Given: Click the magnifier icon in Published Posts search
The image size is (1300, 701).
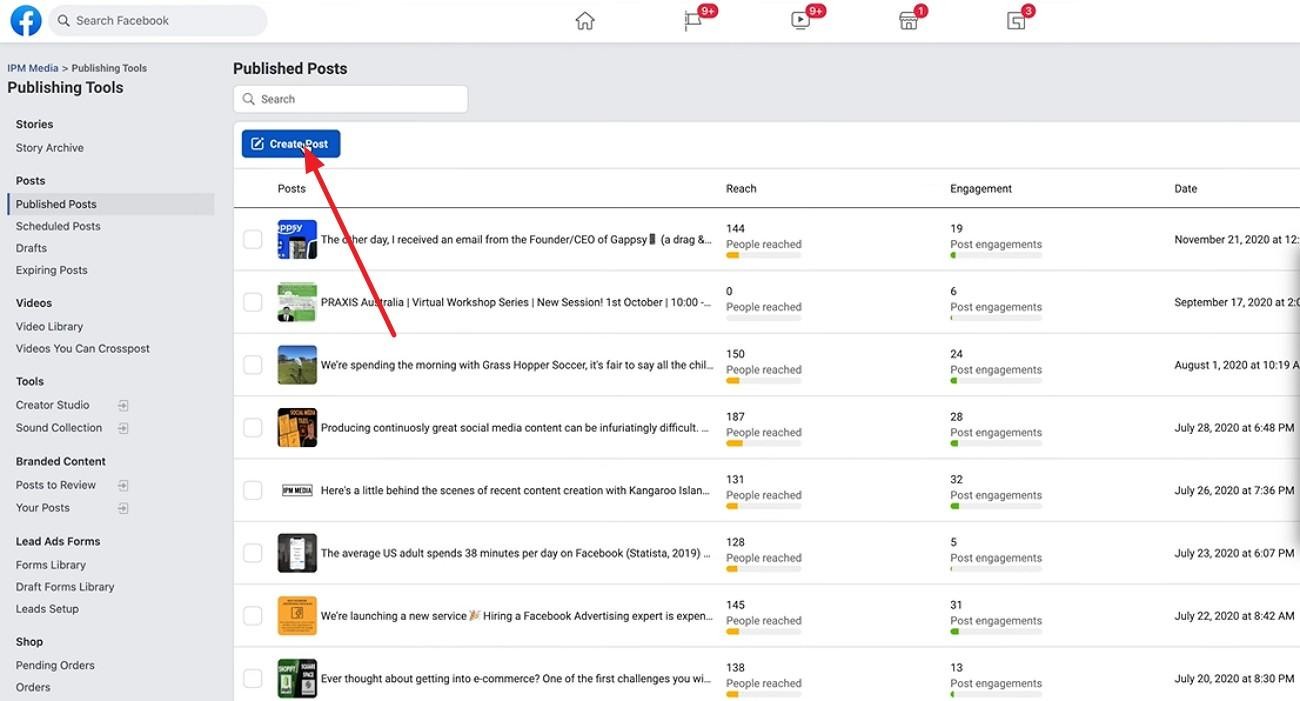Looking at the screenshot, I should pos(249,99).
